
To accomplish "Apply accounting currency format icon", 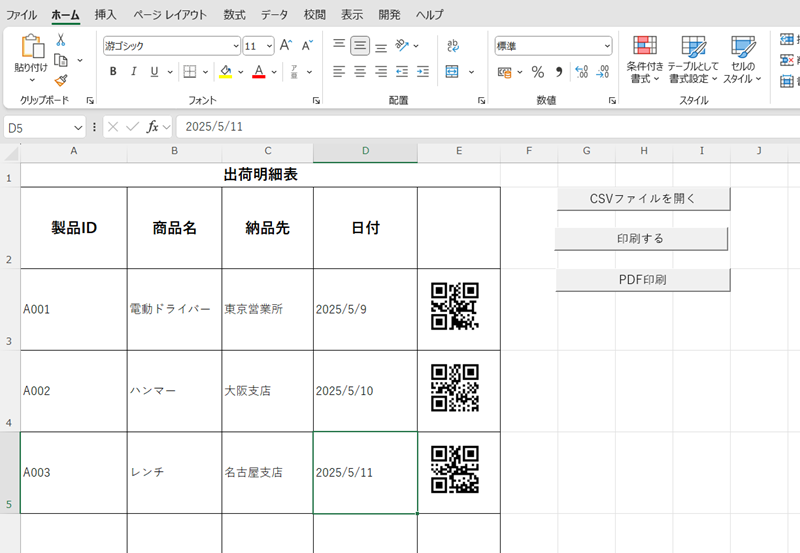I will [x=505, y=72].
